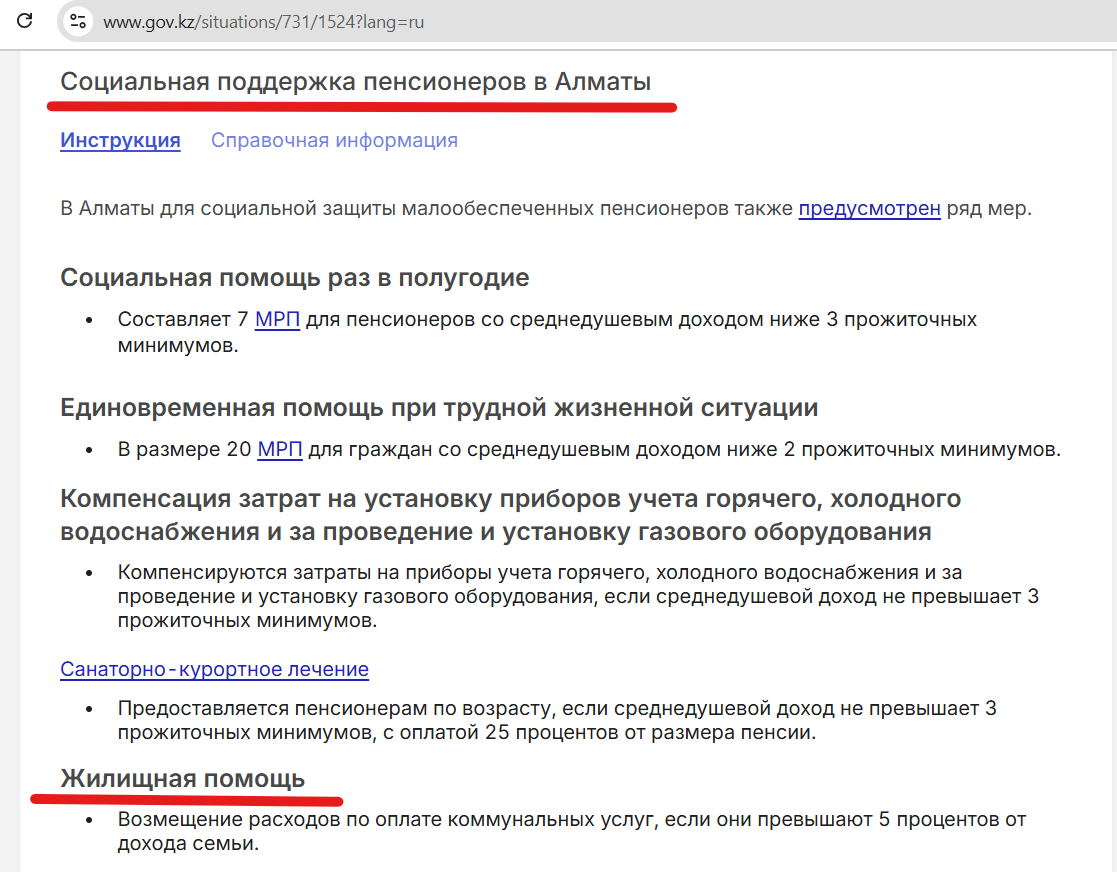Open the МРП link after 'В размере 20'
The image size is (1117, 872).
(279, 449)
